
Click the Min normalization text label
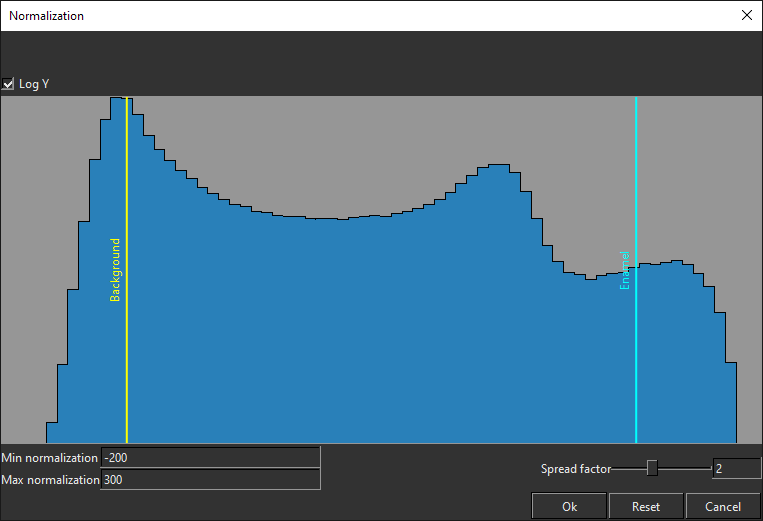[50, 458]
